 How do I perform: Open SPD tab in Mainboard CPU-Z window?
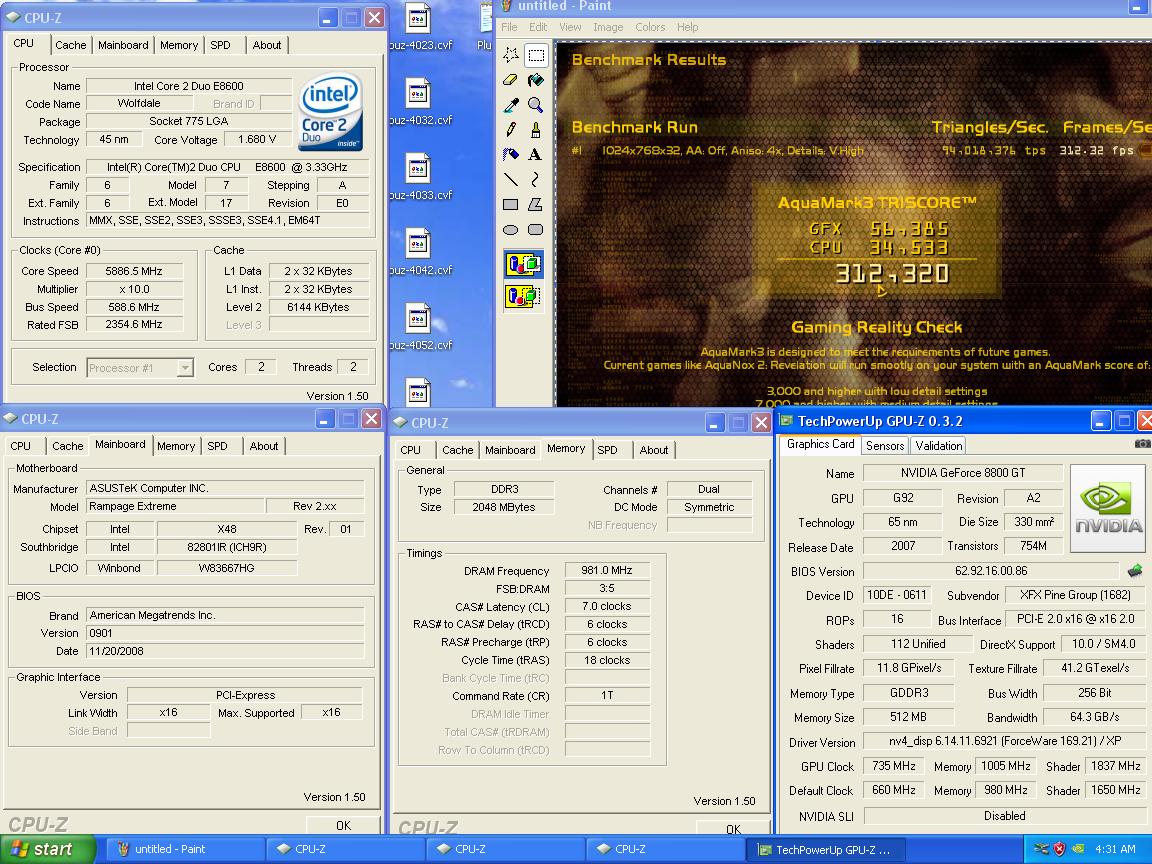(x=217, y=446)
